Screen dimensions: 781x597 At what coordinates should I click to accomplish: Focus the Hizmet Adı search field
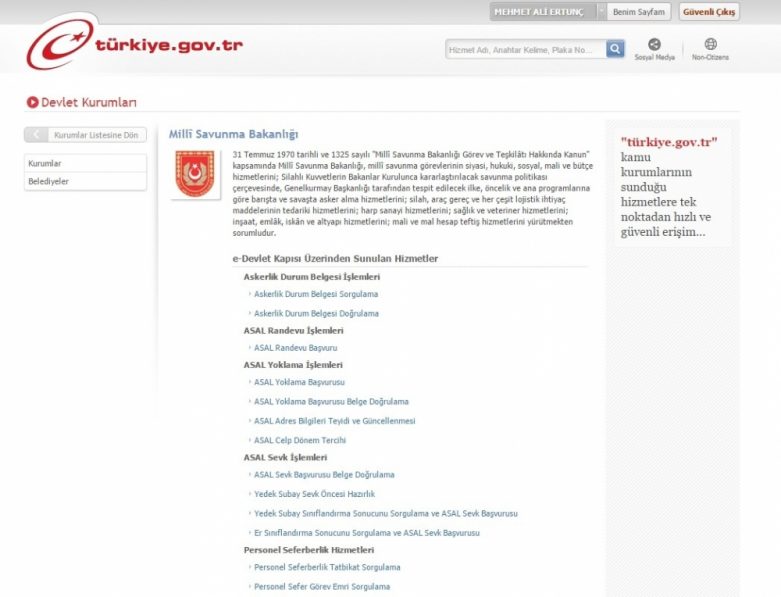coord(525,49)
